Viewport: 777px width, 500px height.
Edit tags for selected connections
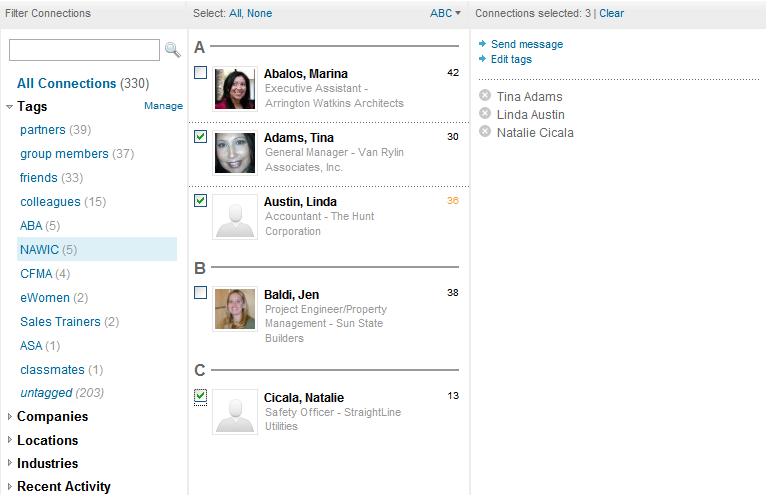pyautogui.click(x=511, y=59)
